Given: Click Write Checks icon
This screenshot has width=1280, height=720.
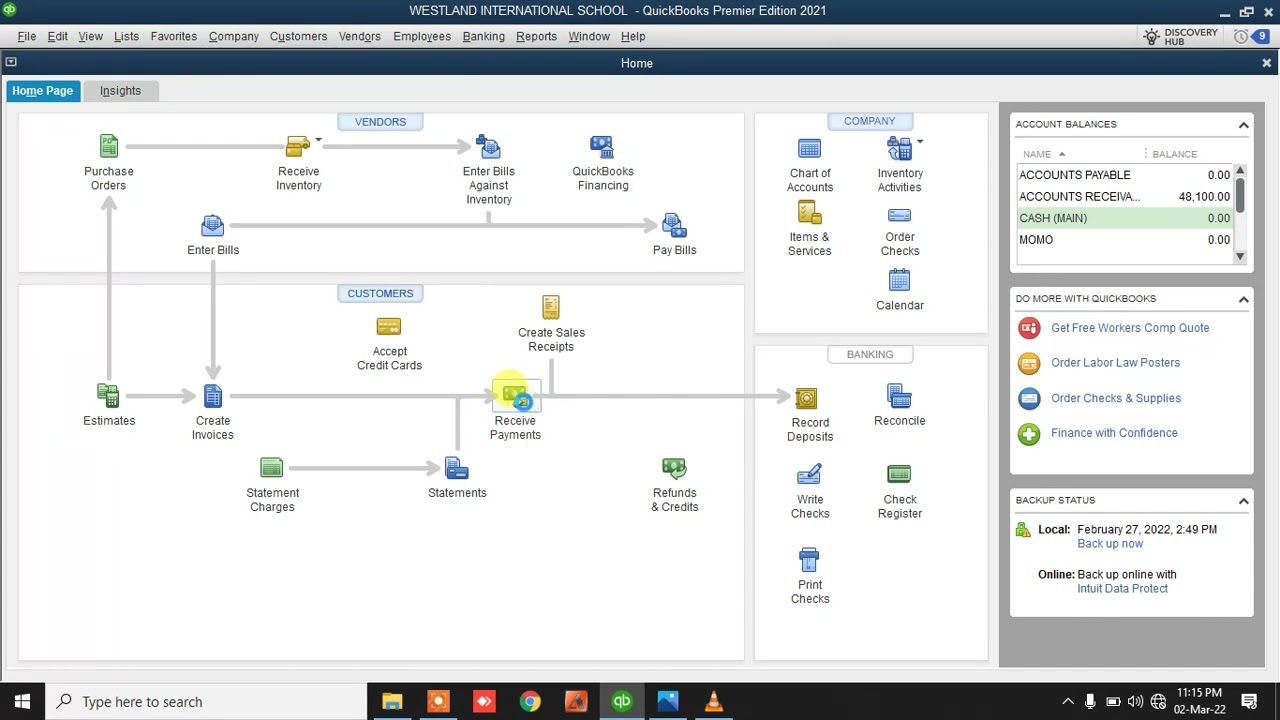Looking at the screenshot, I should (x=809, y=474).
